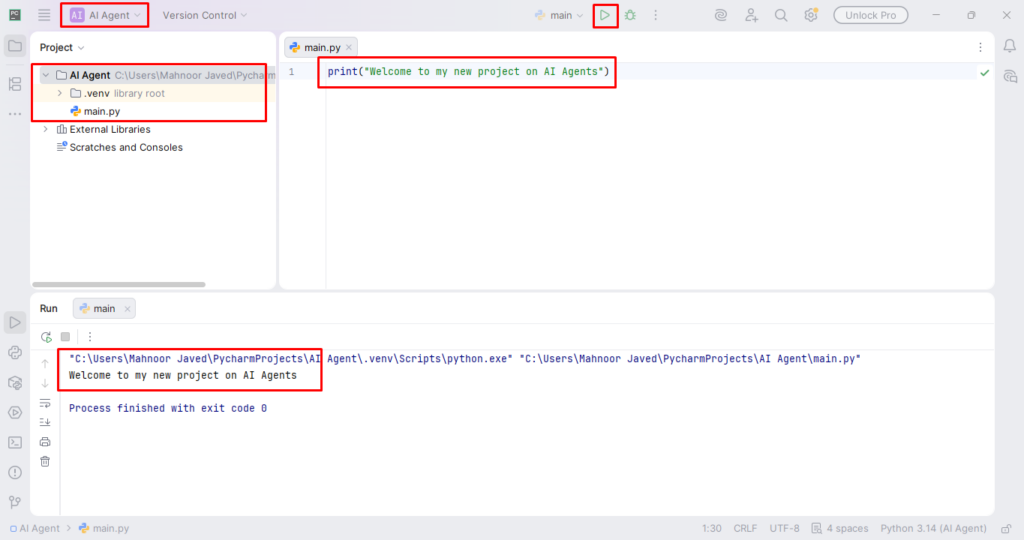Change CRLF line separator
The width and height of the screenshot is (1024, 540).
coord(745,528)
